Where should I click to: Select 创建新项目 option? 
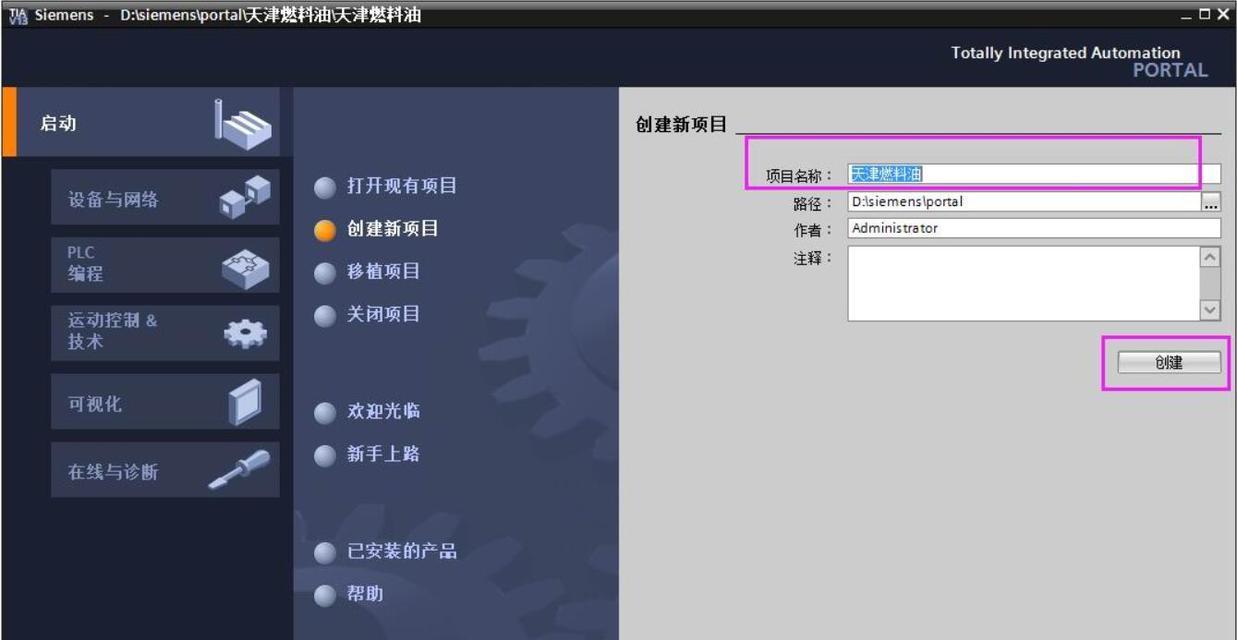377,229
